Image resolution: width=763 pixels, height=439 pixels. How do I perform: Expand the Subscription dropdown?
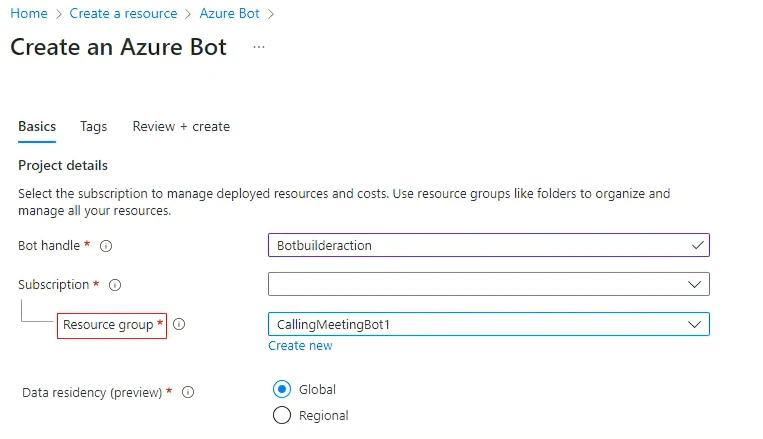489,284
